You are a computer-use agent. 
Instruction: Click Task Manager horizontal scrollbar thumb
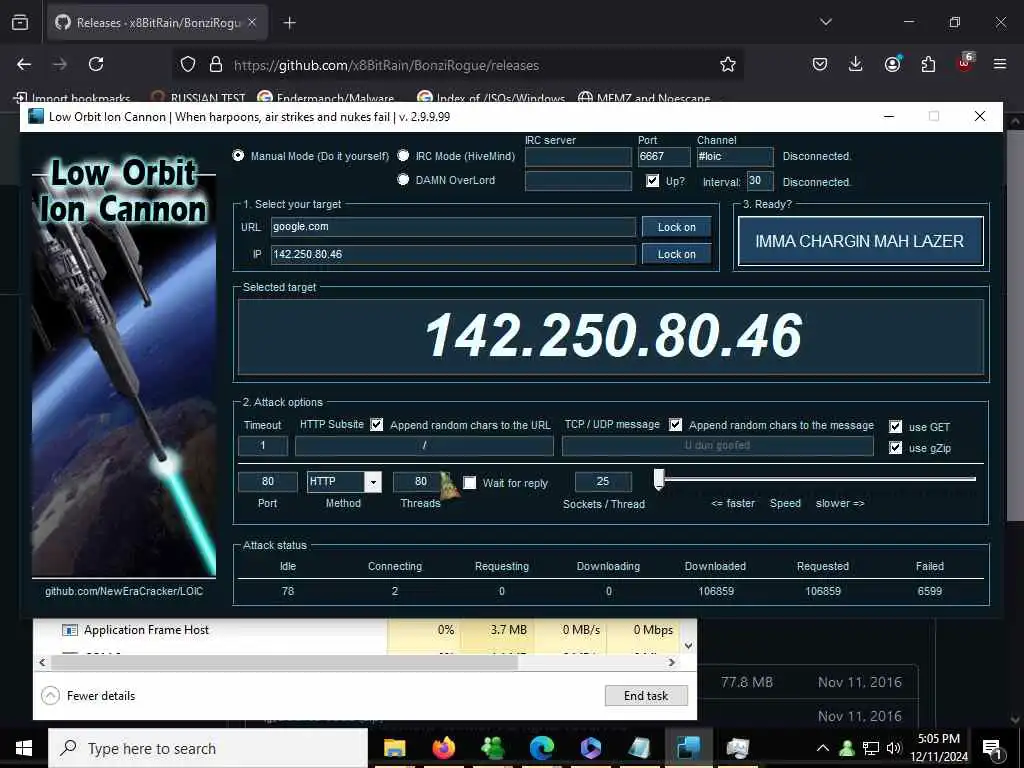[x=285, y=662]
